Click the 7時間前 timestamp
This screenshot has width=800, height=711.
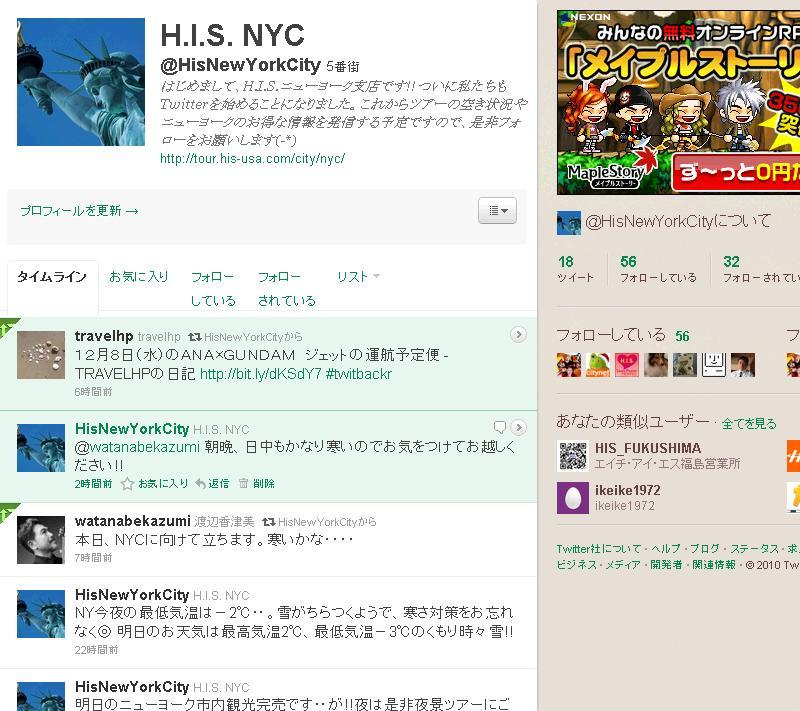[x=93, y=558]
